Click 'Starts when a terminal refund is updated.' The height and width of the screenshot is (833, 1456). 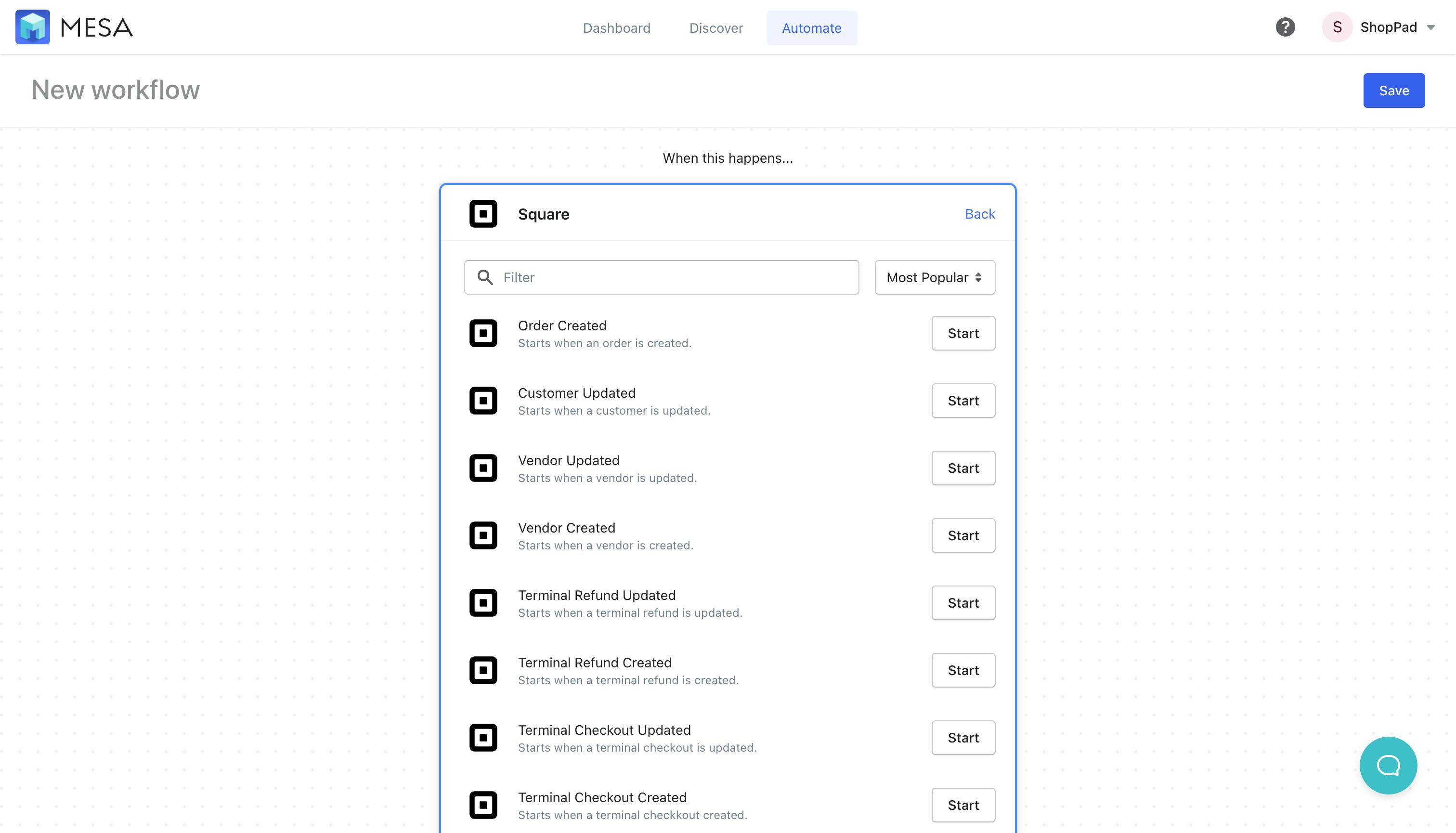coord(629,613)
